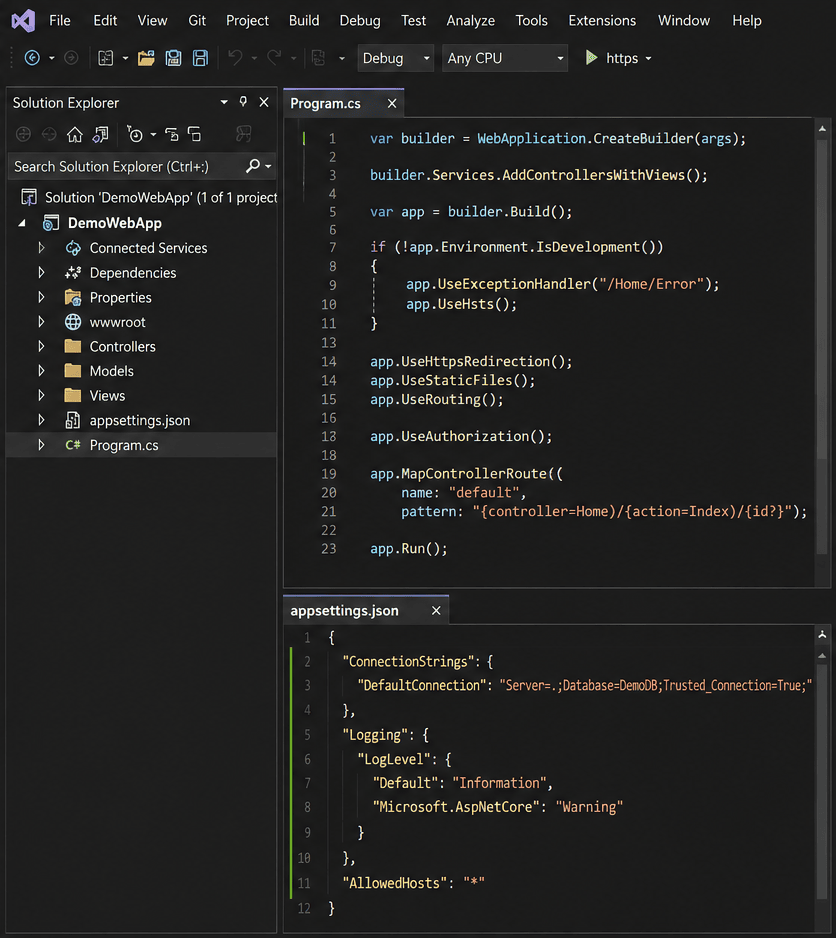This screenshot has height=938, width=836.
Task: Click the wwwroot globe icon
Action: click(73, 322)
